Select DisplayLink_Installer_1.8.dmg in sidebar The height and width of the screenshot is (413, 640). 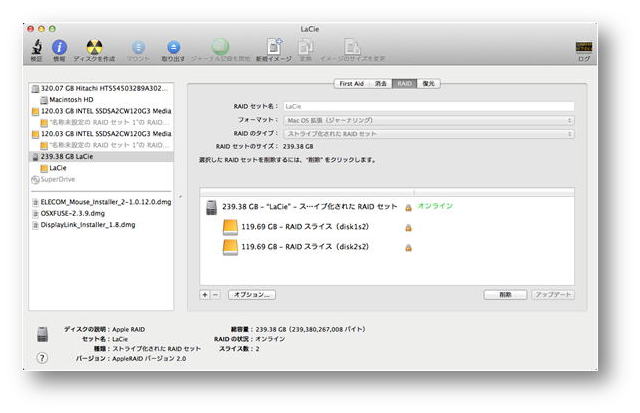101,225
